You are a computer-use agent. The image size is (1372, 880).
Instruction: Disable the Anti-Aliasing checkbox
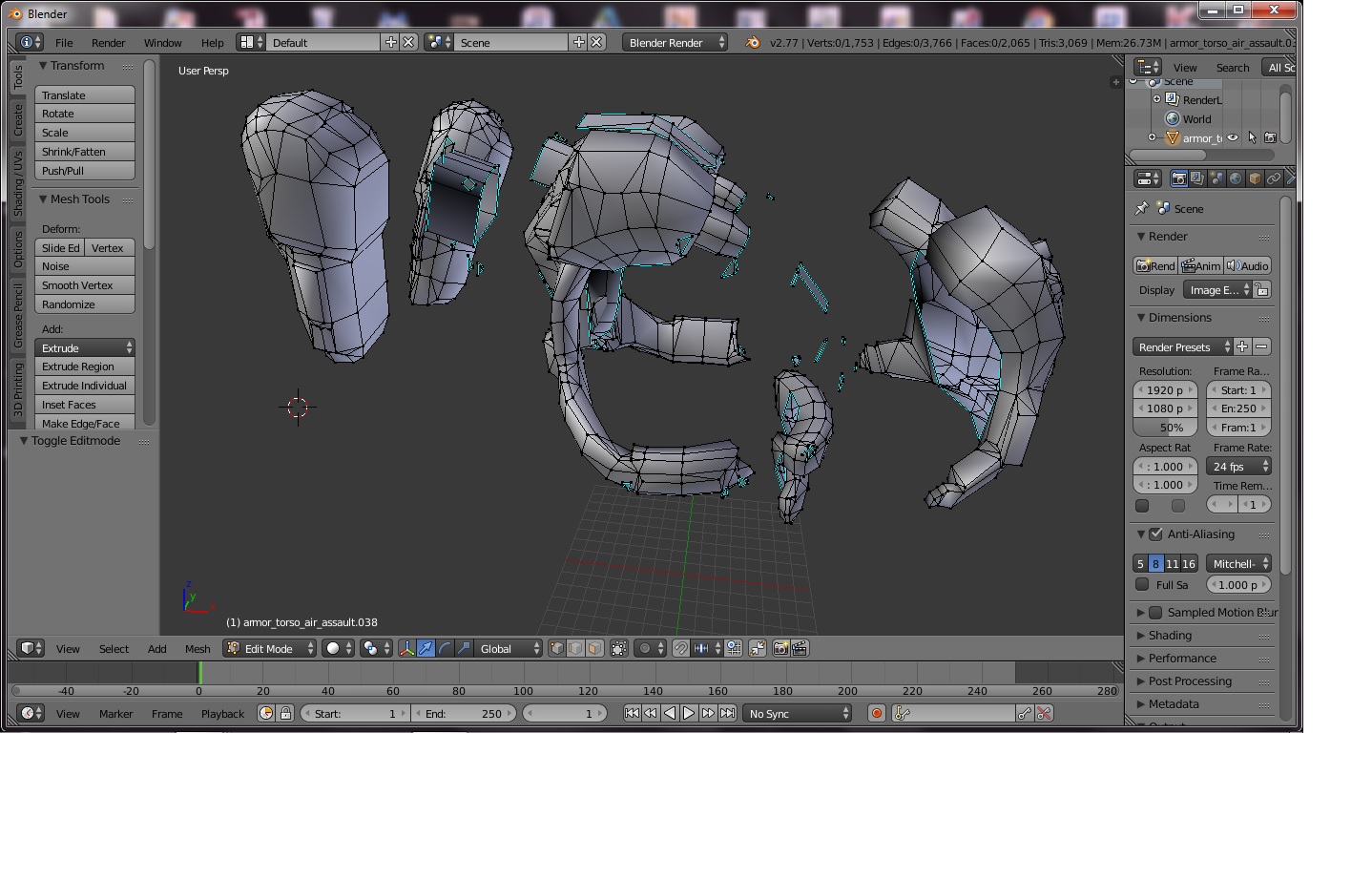(x=1155, y=534)
